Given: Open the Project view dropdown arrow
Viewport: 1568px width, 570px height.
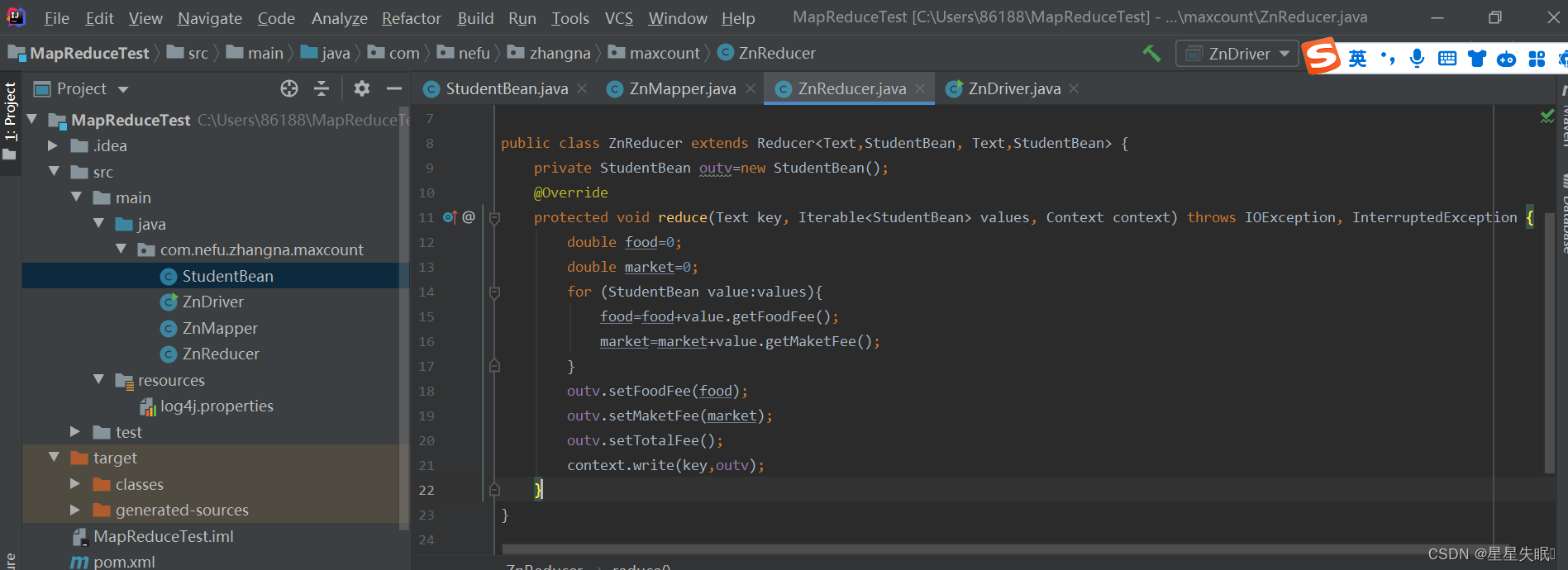Looking at the screenshot, I should coord(123,89).
